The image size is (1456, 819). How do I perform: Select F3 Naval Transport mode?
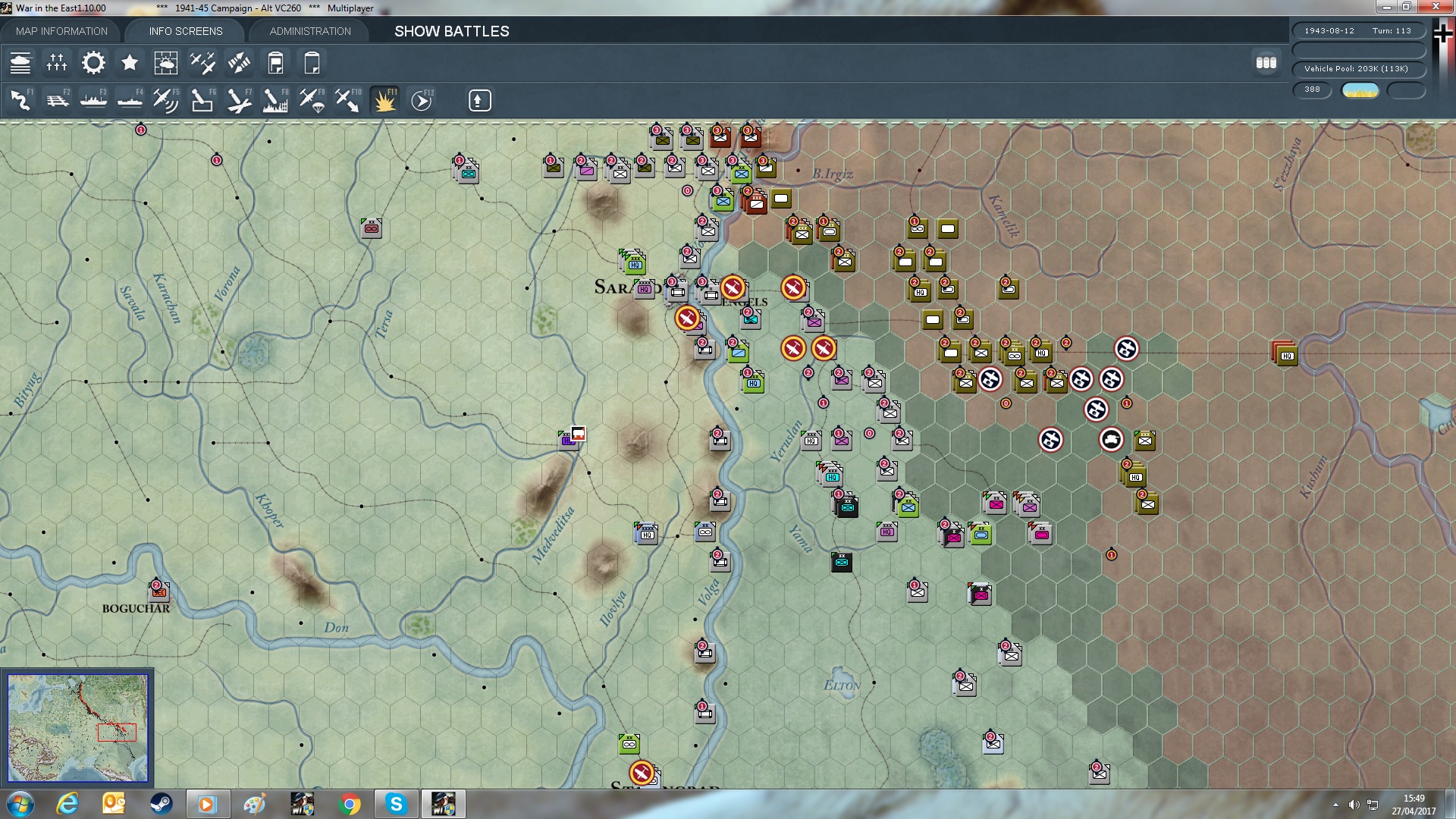pyautogui.click(x=93, y=100)
